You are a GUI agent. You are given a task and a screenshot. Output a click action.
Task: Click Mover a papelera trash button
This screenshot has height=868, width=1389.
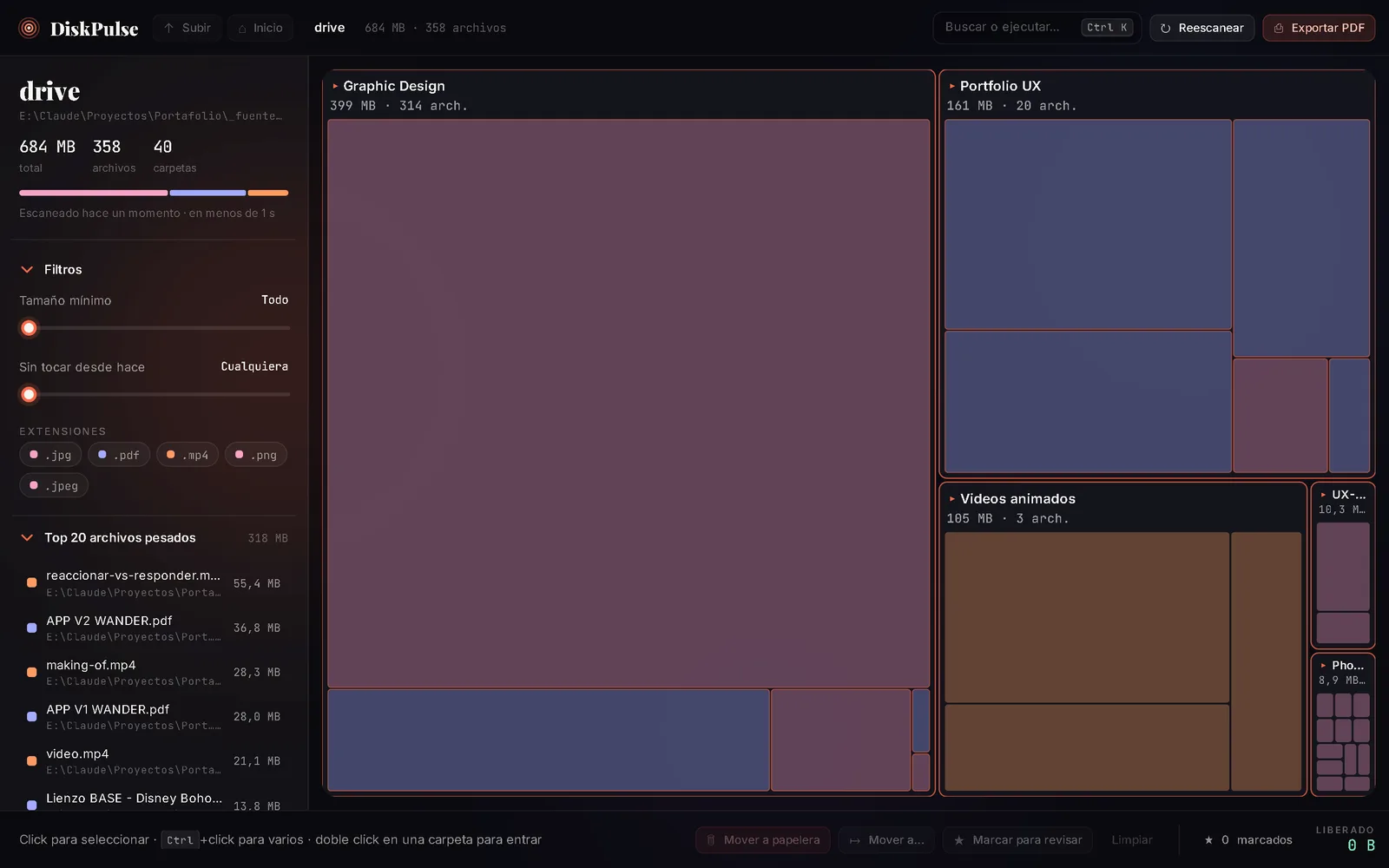(763, 840)
